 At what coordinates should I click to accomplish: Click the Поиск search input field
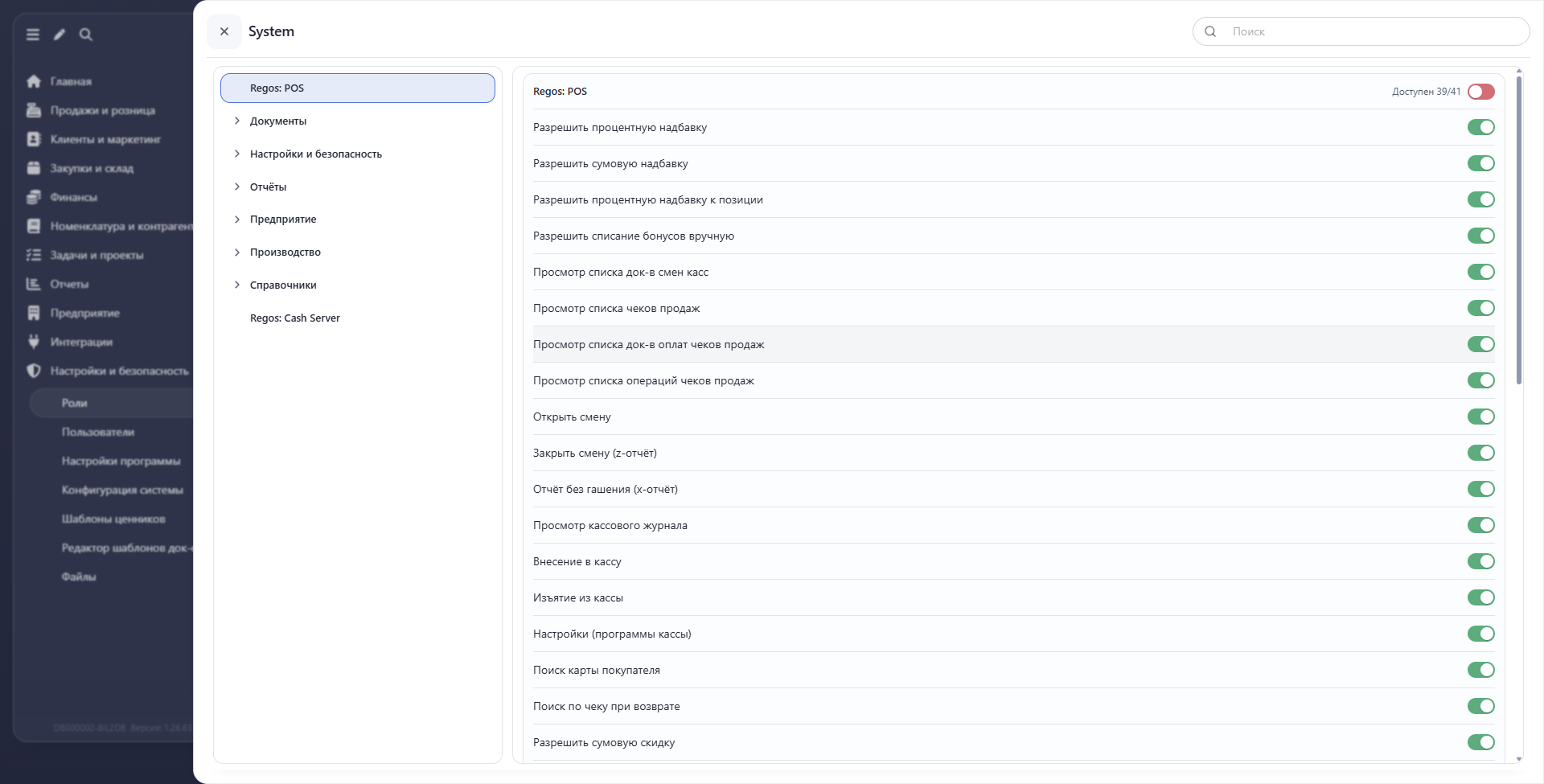[1361, 31]
